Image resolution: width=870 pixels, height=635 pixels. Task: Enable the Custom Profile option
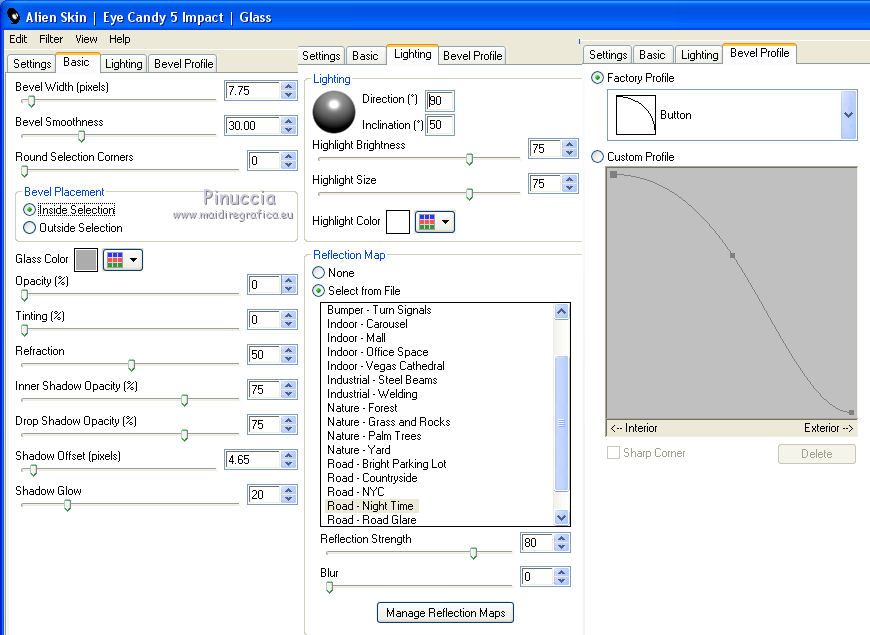point(598,157)
